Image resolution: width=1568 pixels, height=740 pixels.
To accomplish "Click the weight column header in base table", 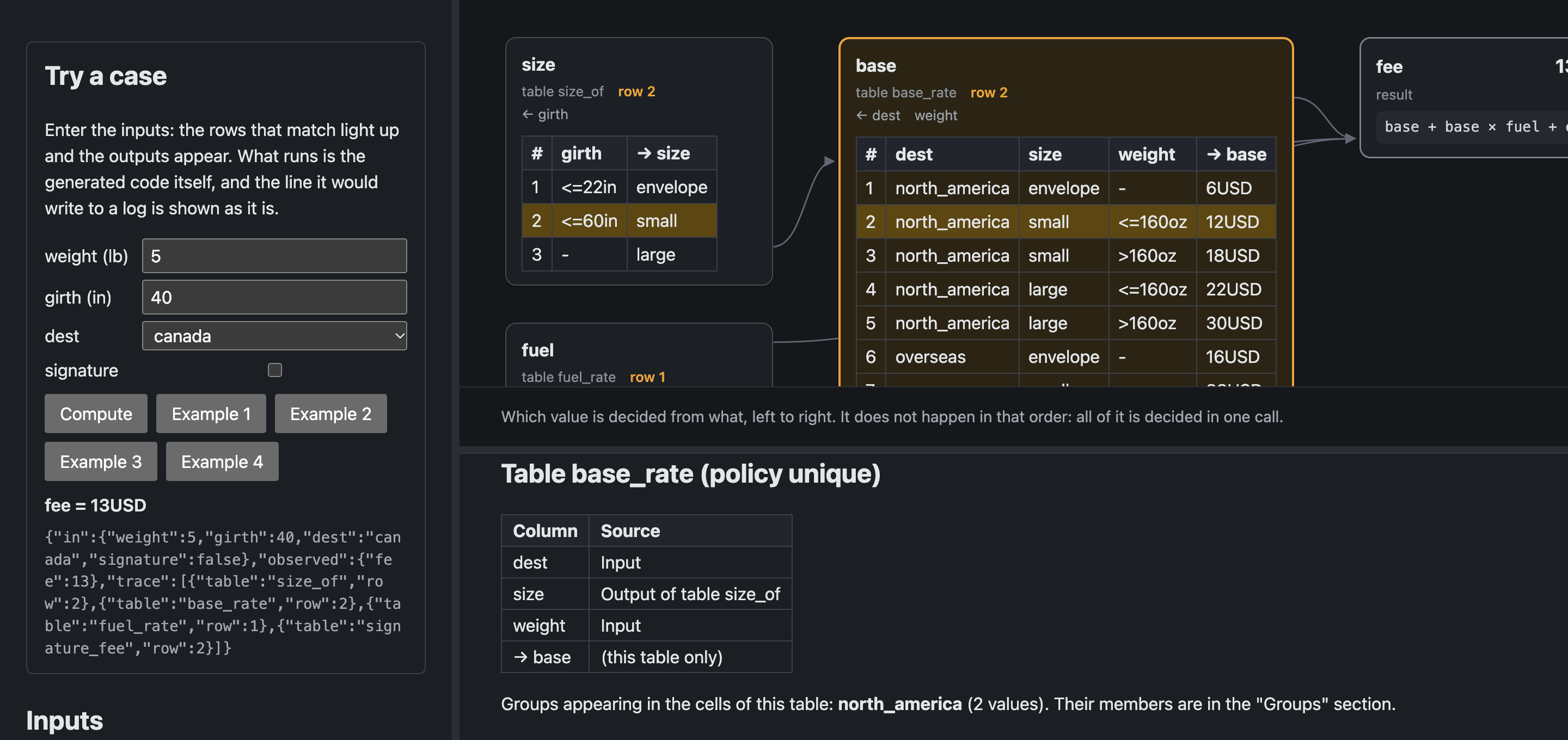I will click(x=1152, y=155).
